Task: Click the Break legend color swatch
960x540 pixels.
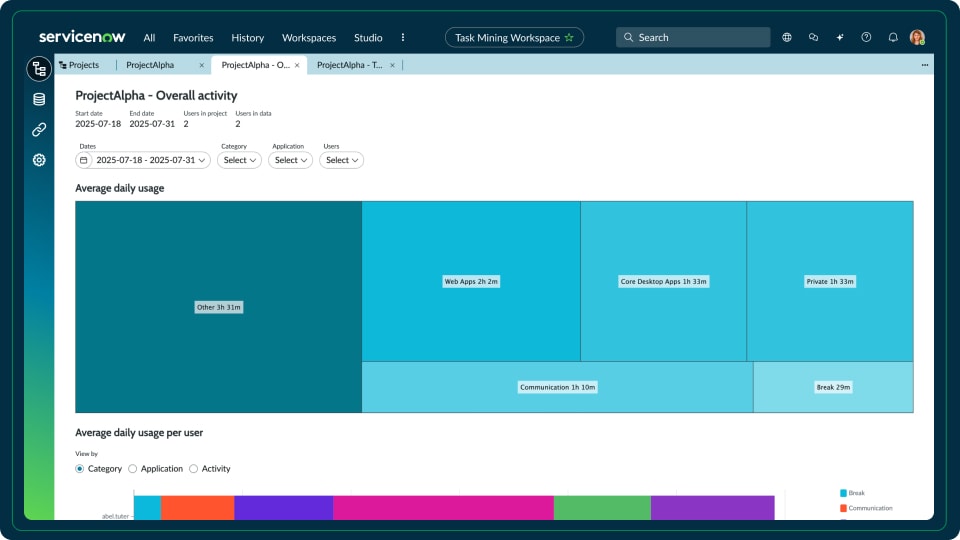Action: pos(844,493)
